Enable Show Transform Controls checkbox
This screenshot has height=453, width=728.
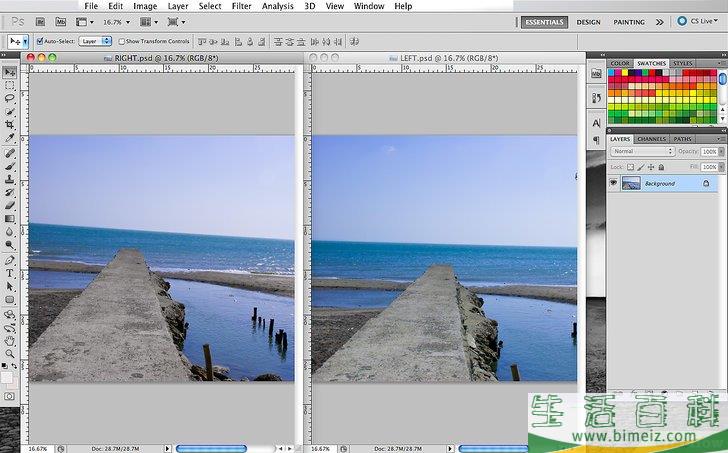(121, 41)
